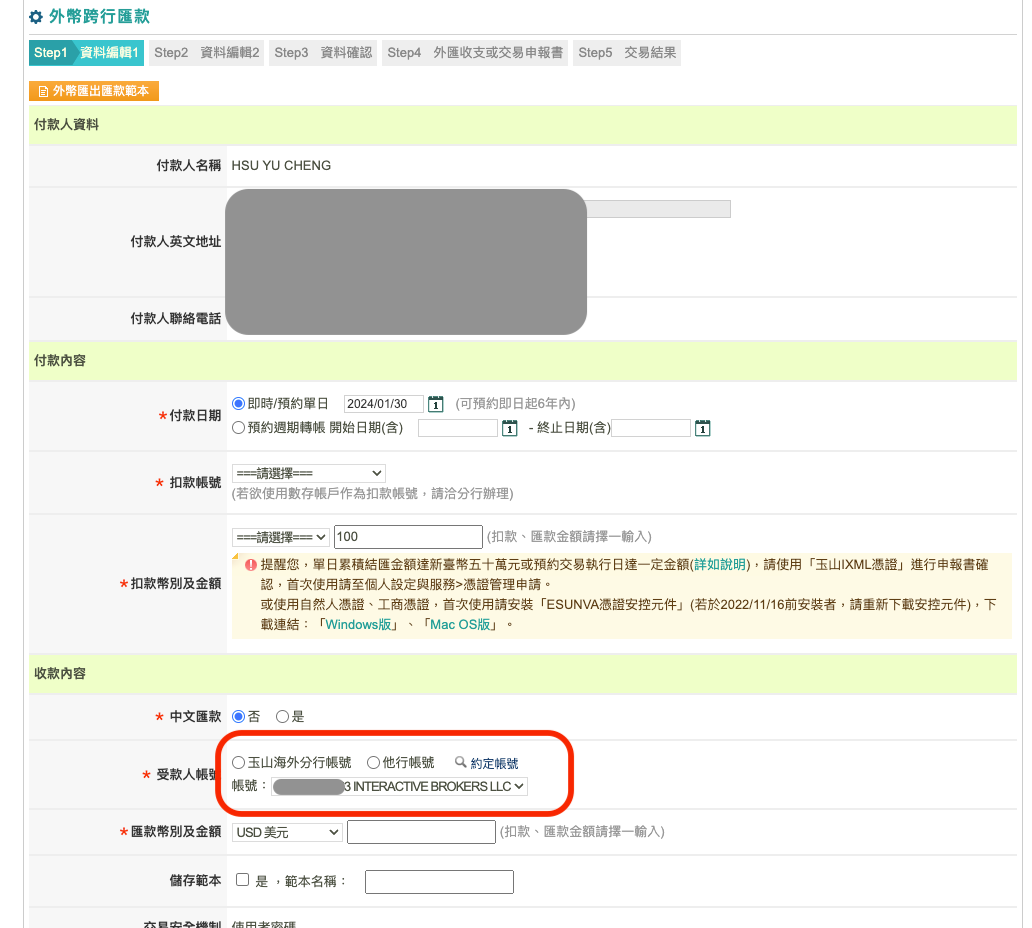Image resolution: width=1032 pixels, height=928 pixels.
Task: Click note (可預約即日起6年內)
Action: click(x=515, y=403)
